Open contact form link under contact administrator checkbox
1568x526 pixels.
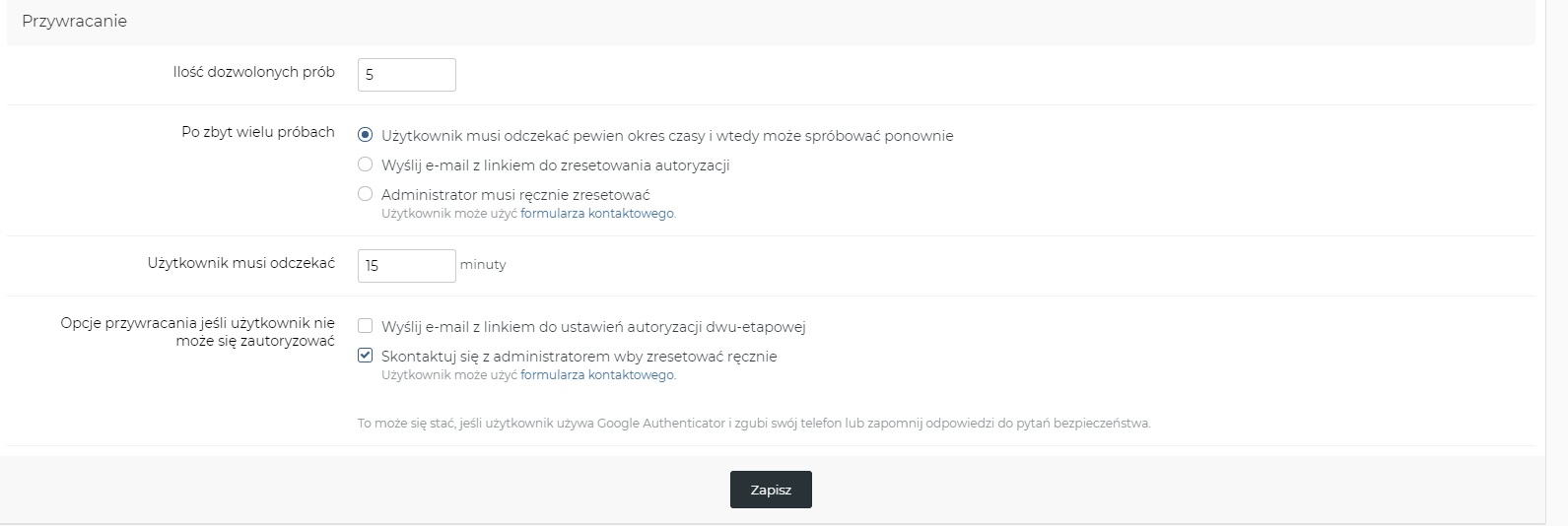(x=597, y=374)
